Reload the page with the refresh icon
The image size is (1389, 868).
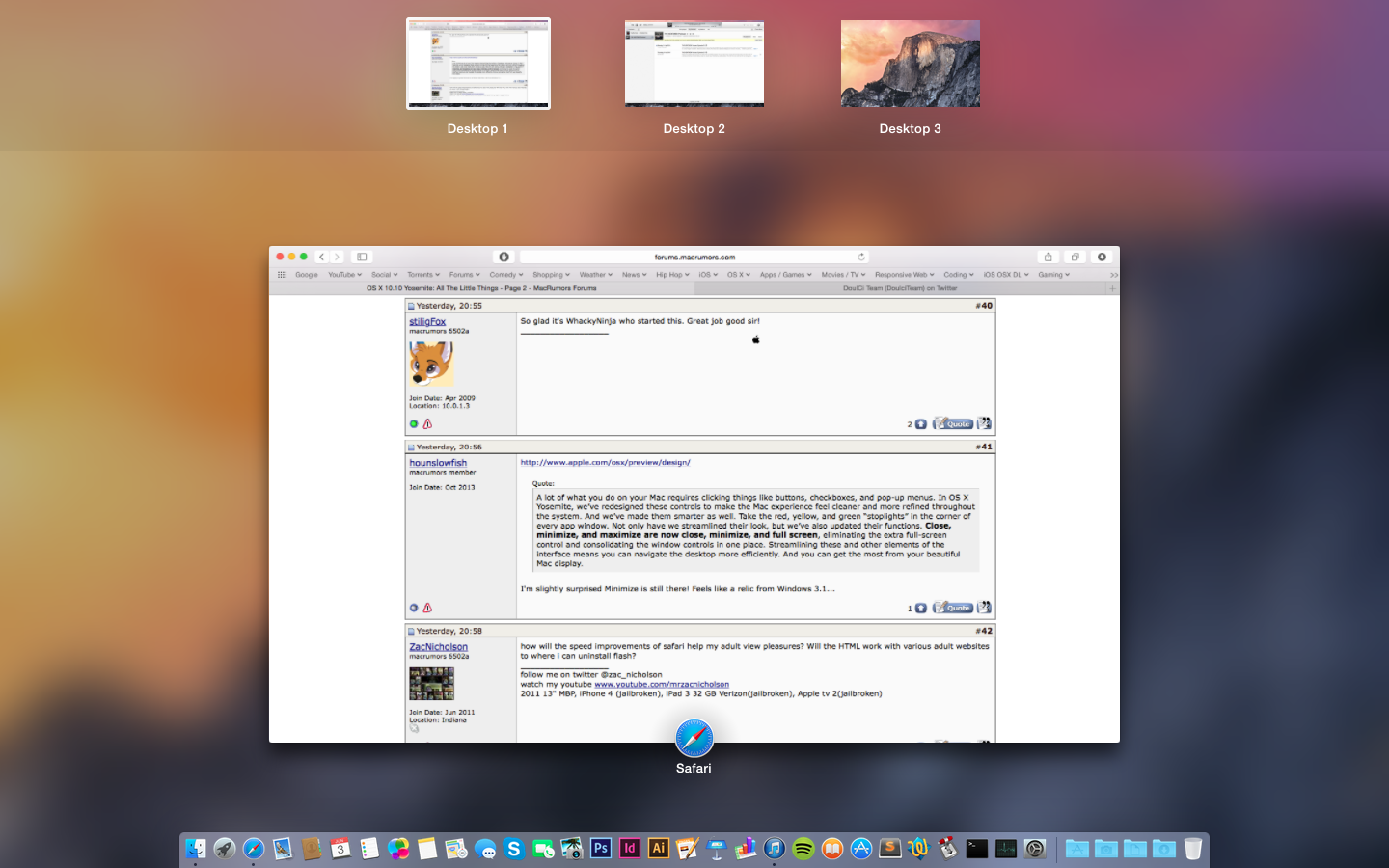(861, 257)
